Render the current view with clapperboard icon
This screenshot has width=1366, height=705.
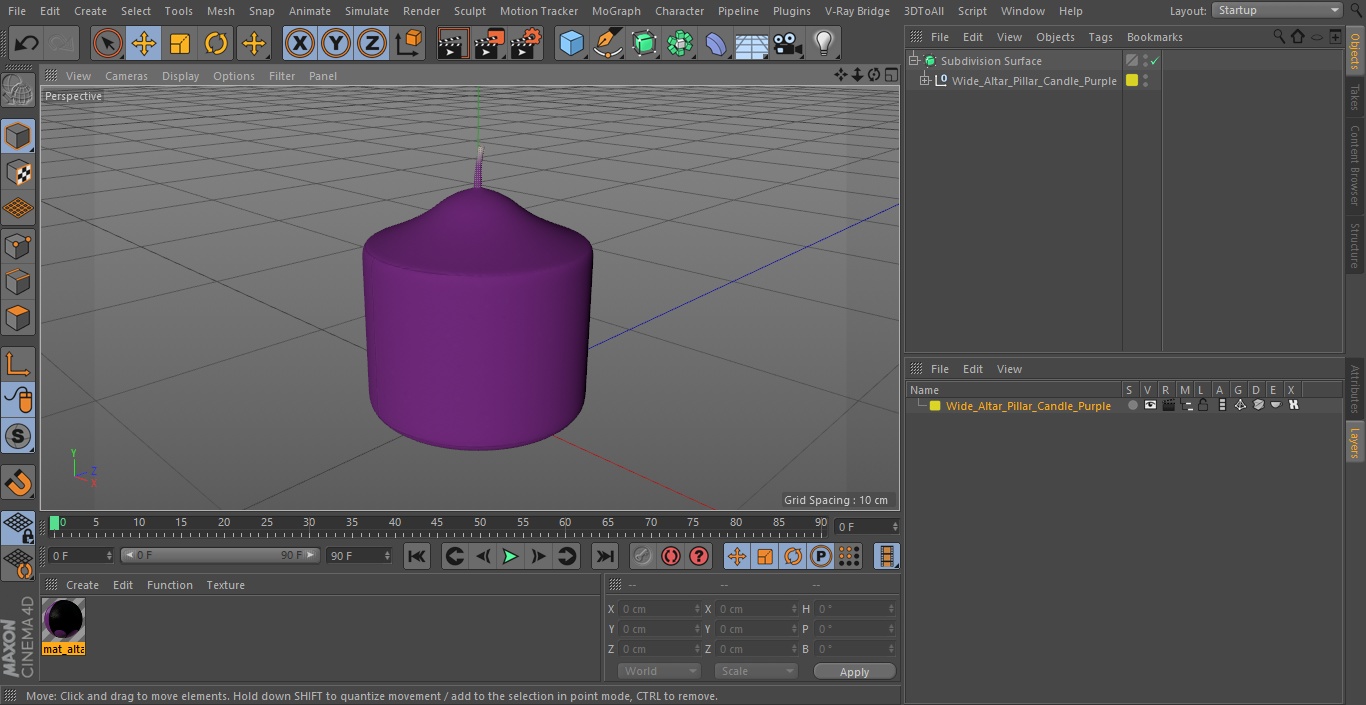coord(452,43)
